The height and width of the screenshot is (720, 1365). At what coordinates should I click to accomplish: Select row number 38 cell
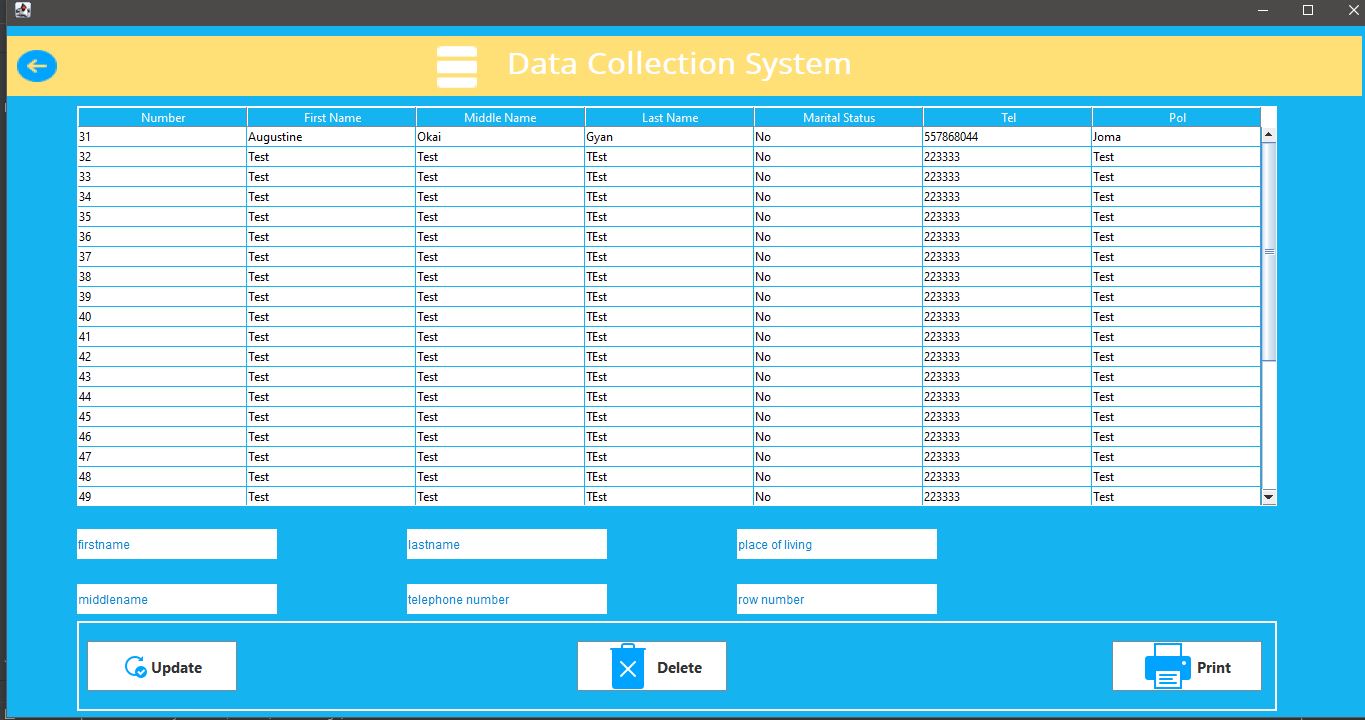tap(162, 277)
